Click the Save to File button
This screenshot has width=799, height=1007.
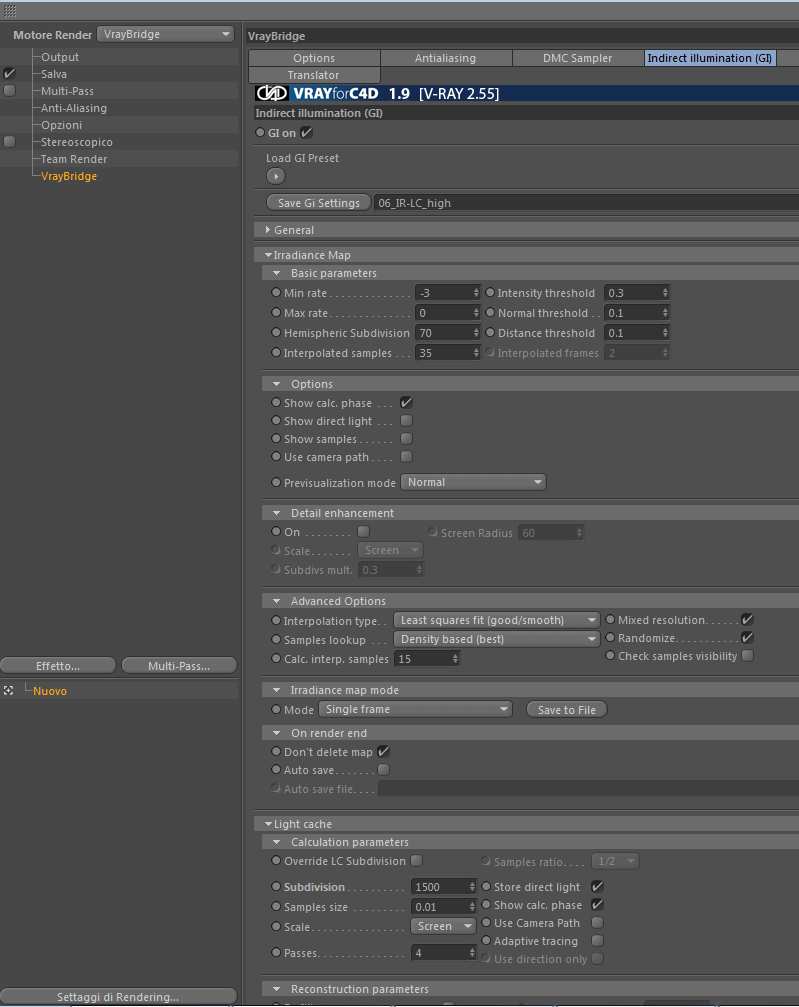pos(566,710)
